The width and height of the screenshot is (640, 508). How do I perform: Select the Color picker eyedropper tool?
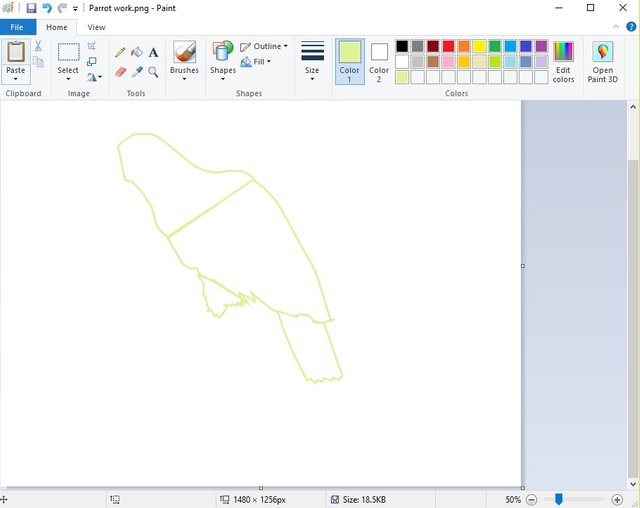click(137, 72)
